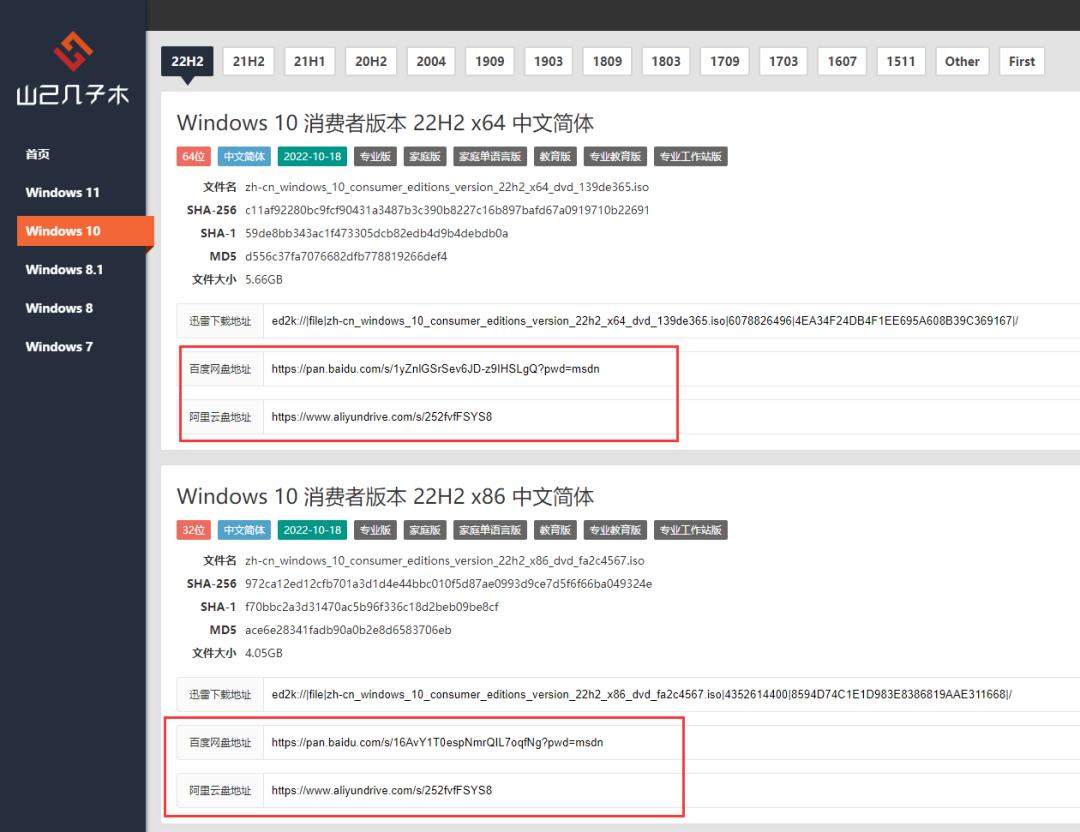Select Windows 10 in the sidebar

pos(85,231)
